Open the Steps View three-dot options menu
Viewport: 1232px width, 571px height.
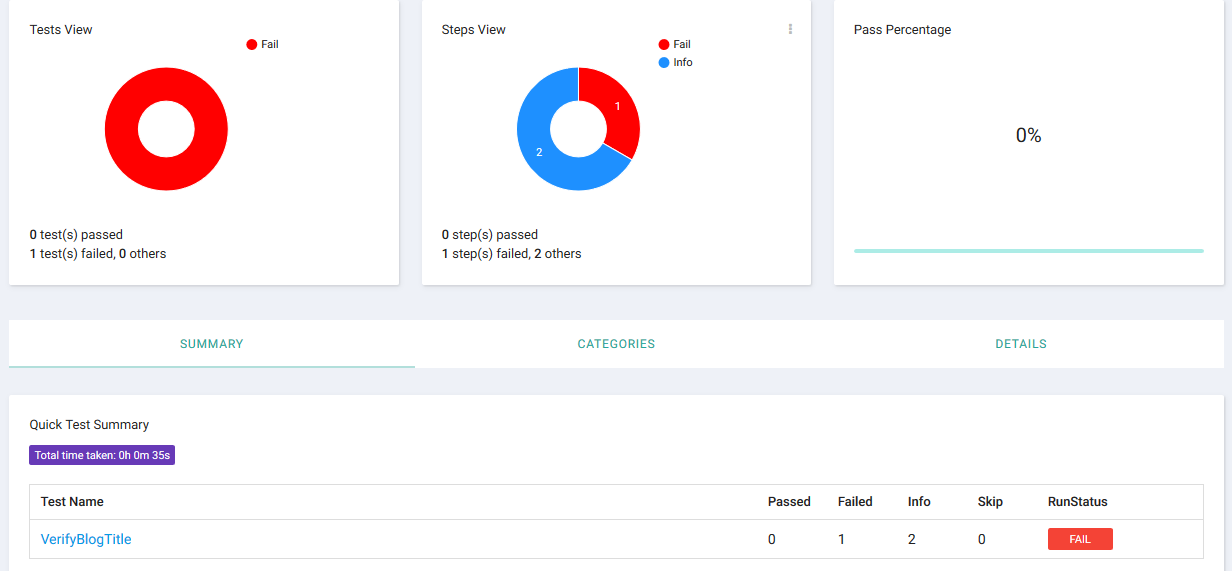point(790,30)
